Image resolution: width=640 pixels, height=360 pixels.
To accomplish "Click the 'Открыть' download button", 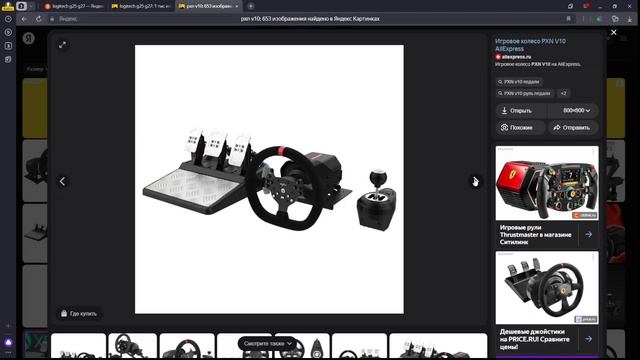I will coord(522,111).
